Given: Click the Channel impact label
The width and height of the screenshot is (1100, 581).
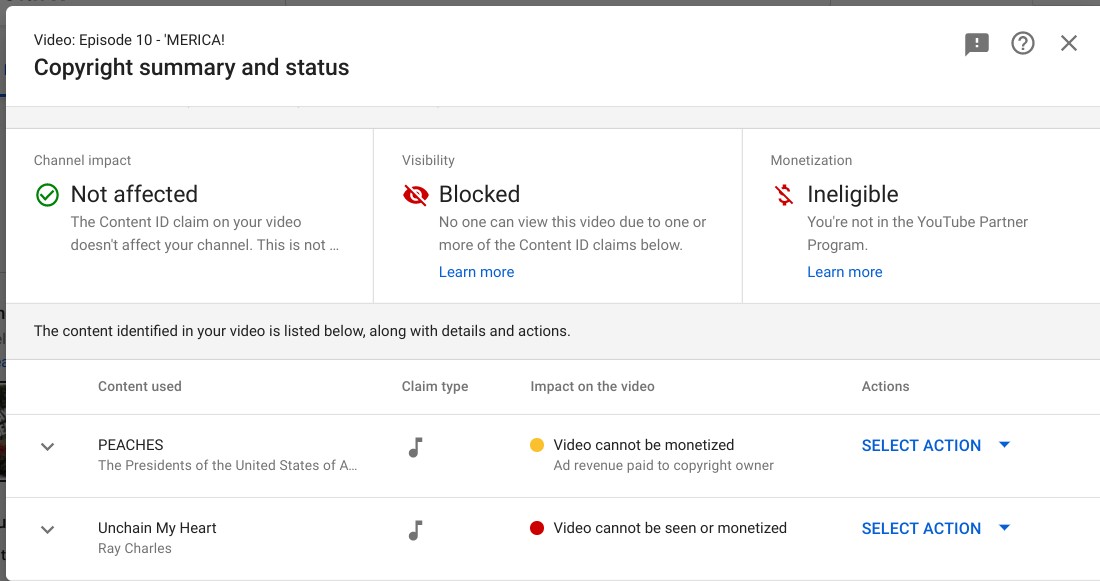Looking at the screenshot, I should click(82, 160).
